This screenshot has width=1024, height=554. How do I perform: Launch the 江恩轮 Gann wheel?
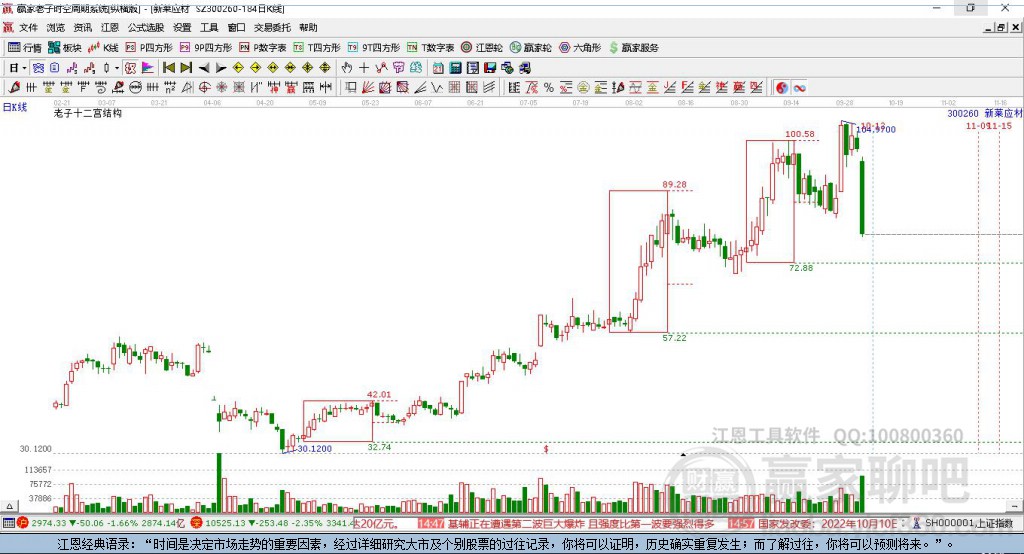482,48
